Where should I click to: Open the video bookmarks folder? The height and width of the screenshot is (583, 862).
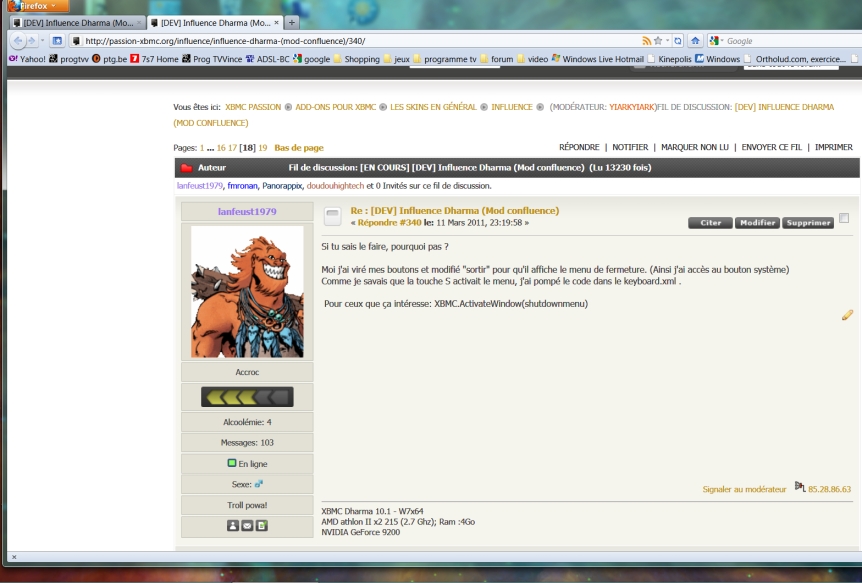pyautogui.click(x=532, y=59)
